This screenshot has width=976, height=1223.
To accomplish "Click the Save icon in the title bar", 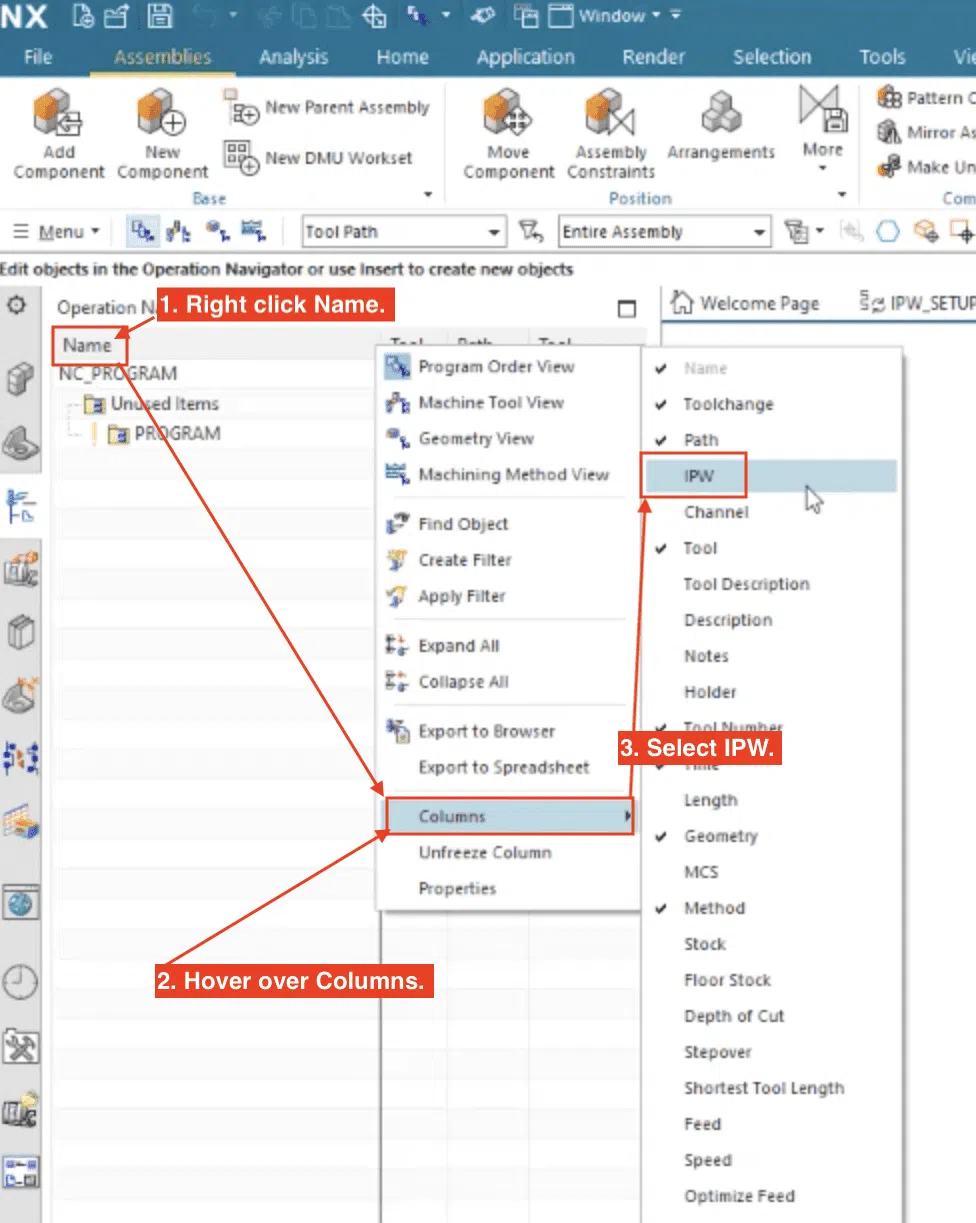I will [160, 16].
